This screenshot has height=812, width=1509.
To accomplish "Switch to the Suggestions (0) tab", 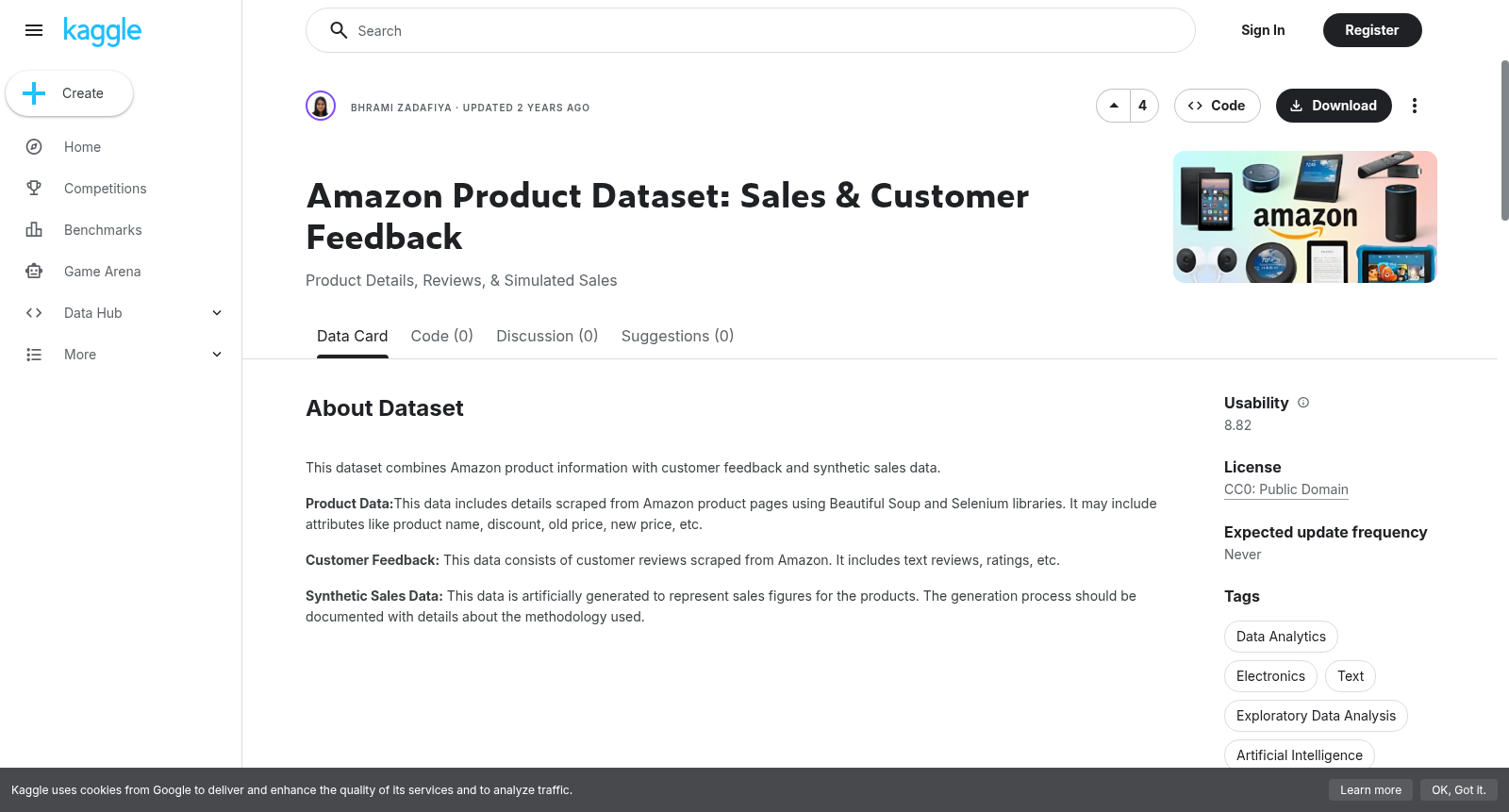I will click(x=677, y=336).
